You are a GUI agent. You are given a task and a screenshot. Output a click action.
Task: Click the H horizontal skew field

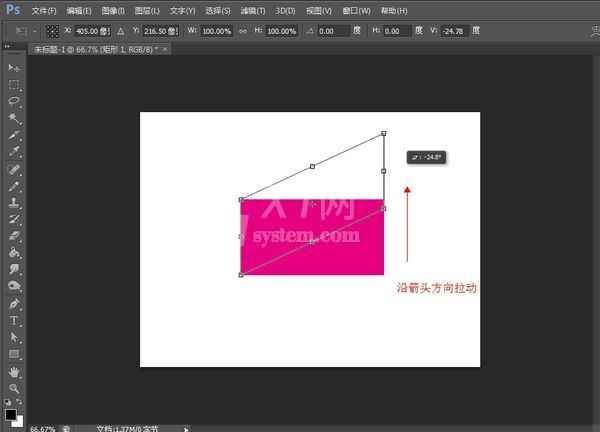[x=397, y=31]
